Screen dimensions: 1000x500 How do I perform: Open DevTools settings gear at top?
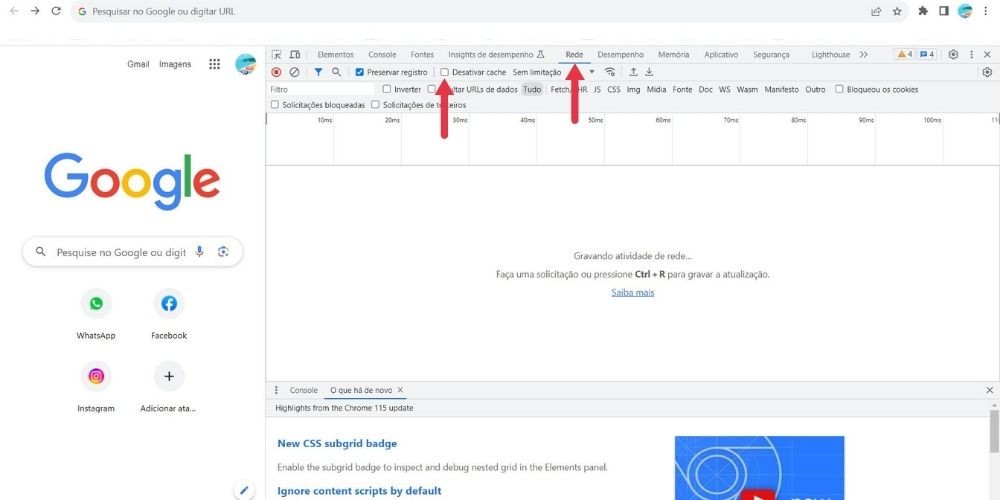pyautogui.click(x=953, y=55)
